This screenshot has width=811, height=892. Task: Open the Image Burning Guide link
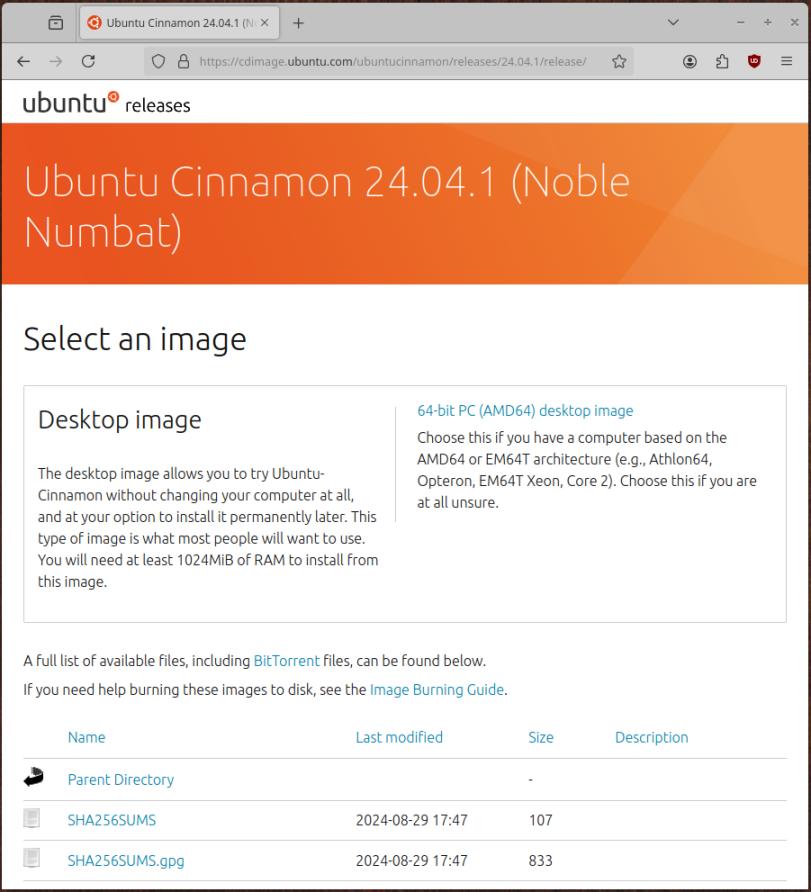(x=437, y=689)
